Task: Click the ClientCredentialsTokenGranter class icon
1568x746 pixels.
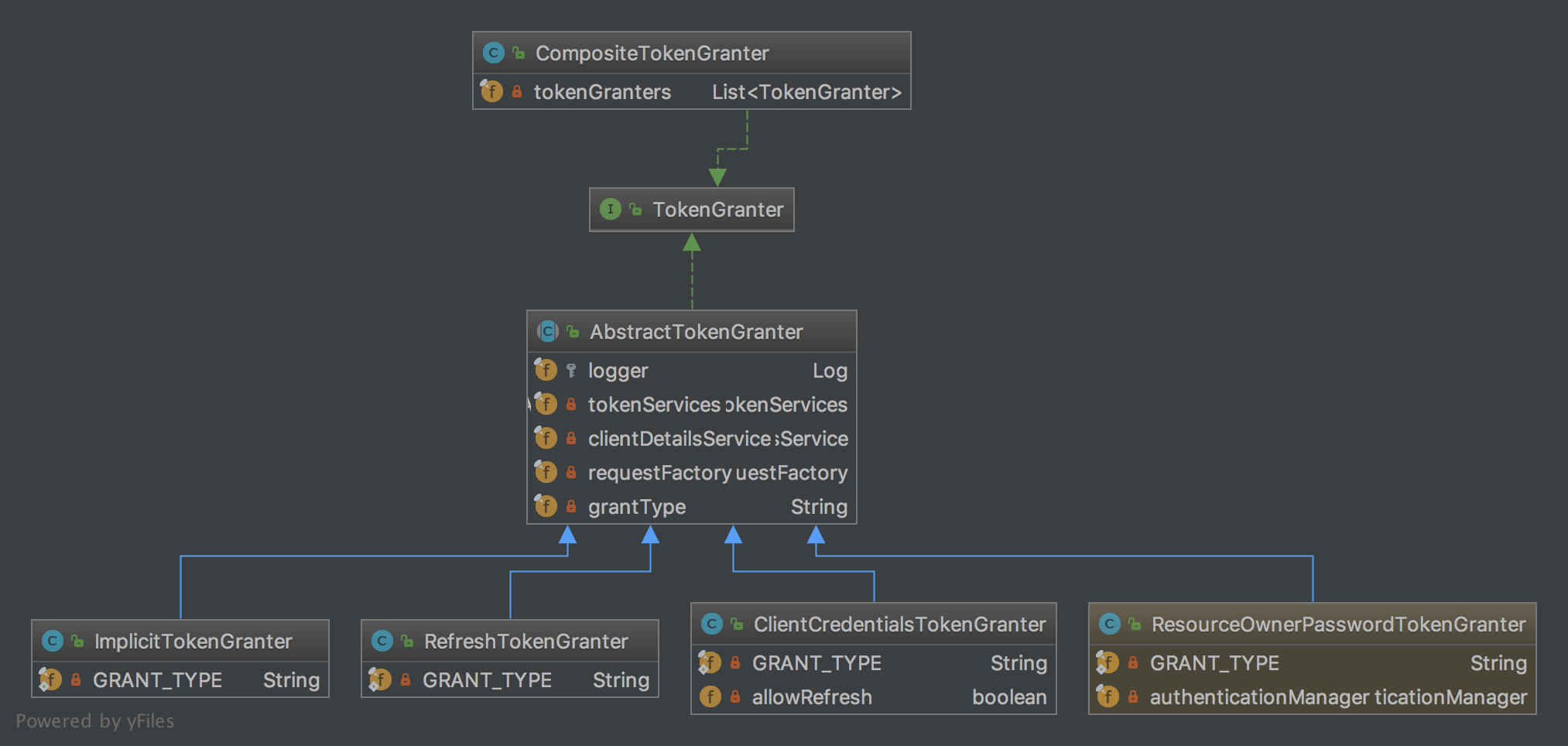Action: (711, 624)
